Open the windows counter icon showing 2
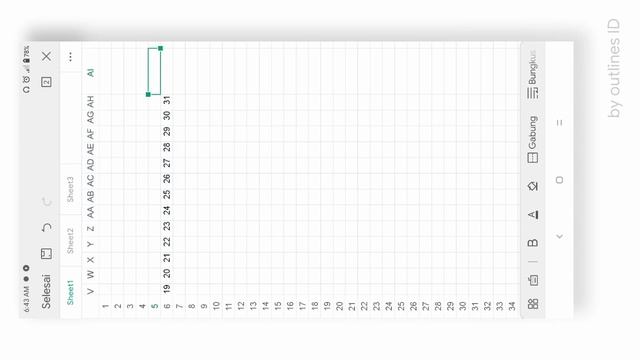Screen dimensions: 640x360 tap(46, 82)
